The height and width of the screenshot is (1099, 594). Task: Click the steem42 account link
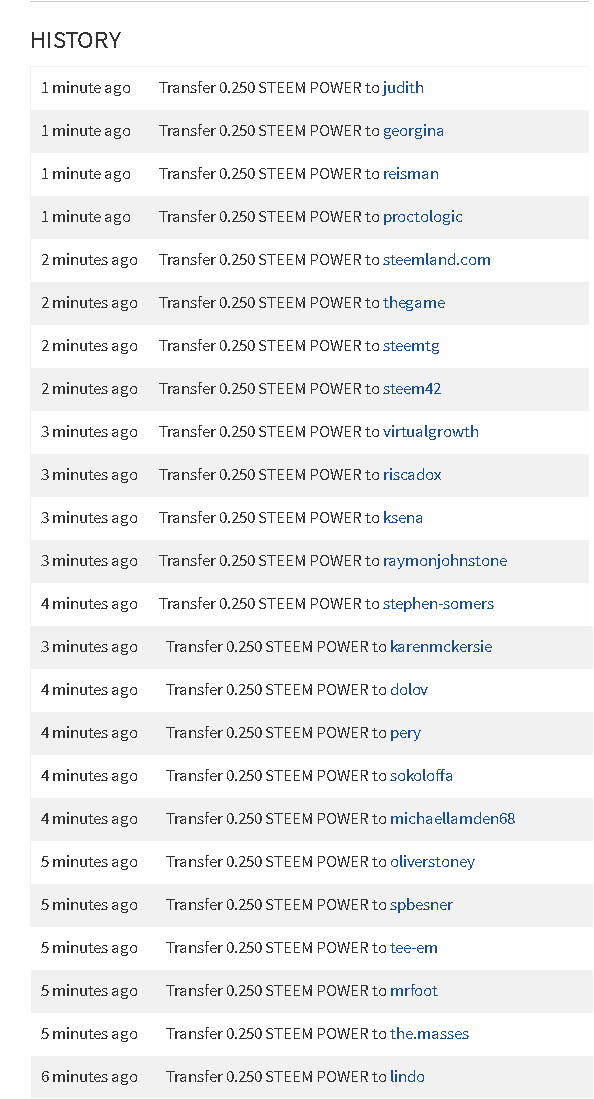(412, 389)
